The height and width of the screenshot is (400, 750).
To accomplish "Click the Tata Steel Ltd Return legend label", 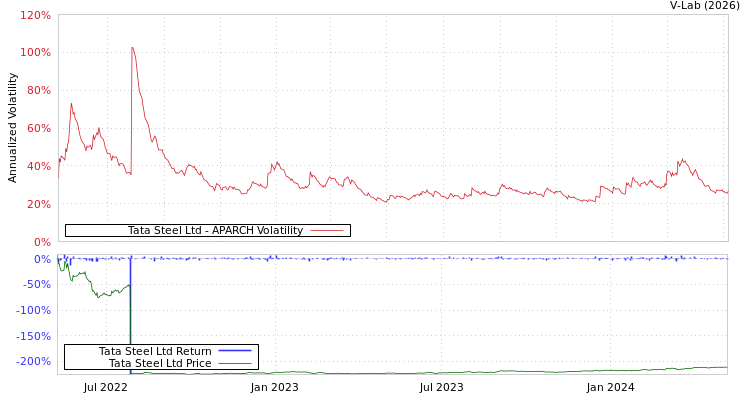I will click(155, 351).
